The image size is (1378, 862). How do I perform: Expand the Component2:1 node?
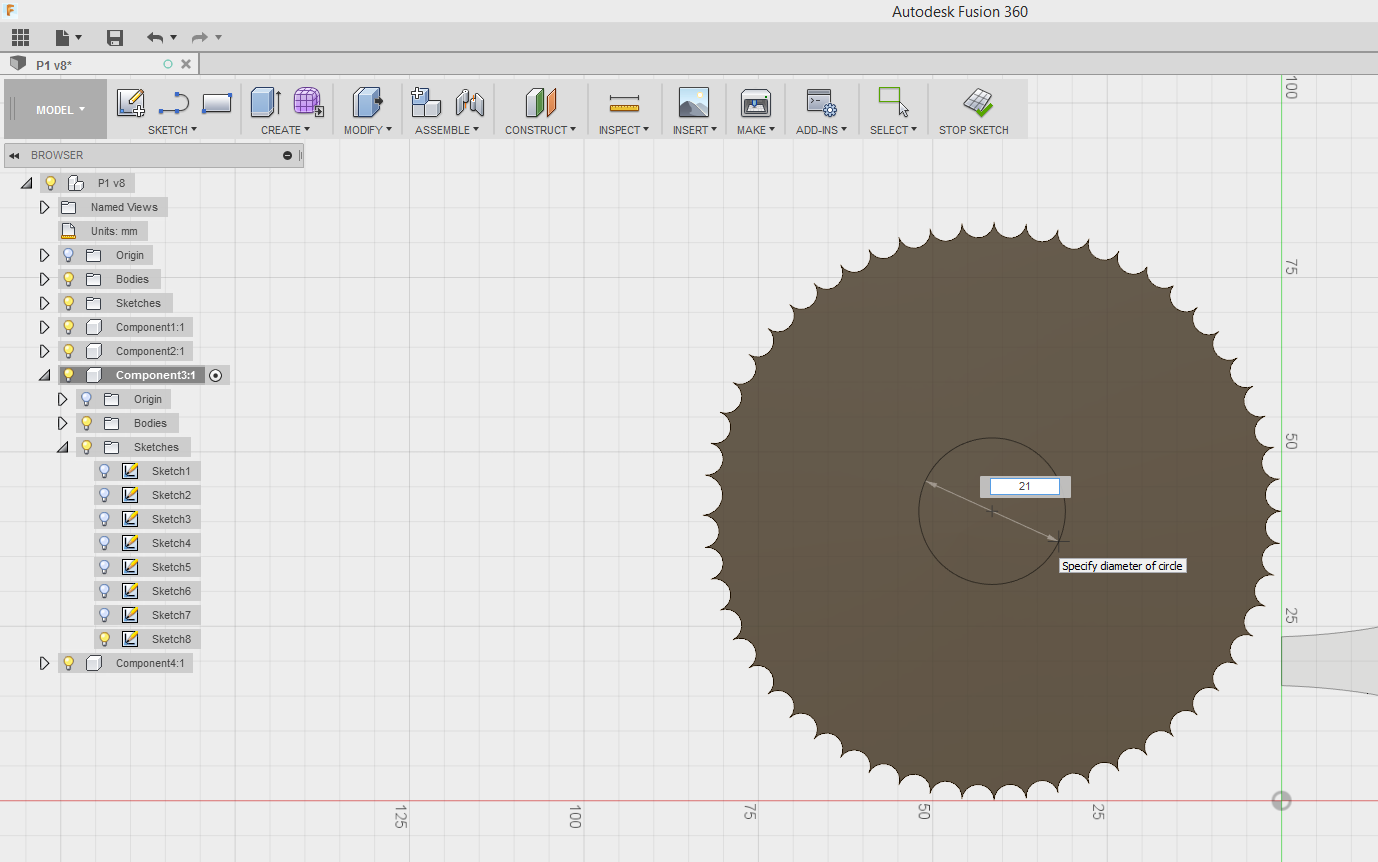click(x=44, y=351)
